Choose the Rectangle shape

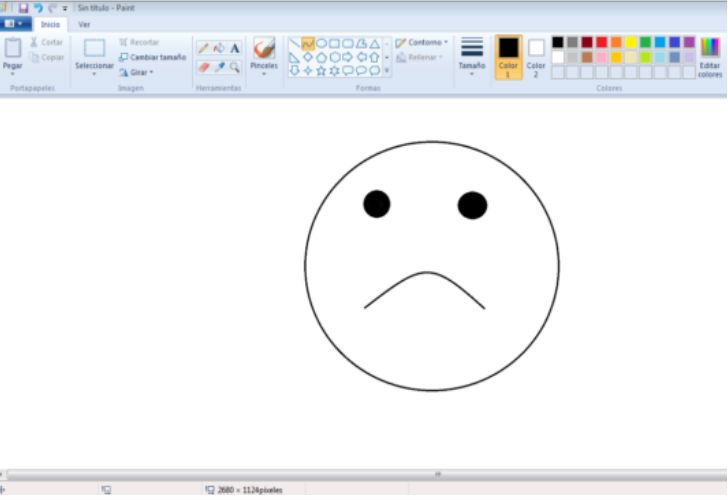coord(334,44)
